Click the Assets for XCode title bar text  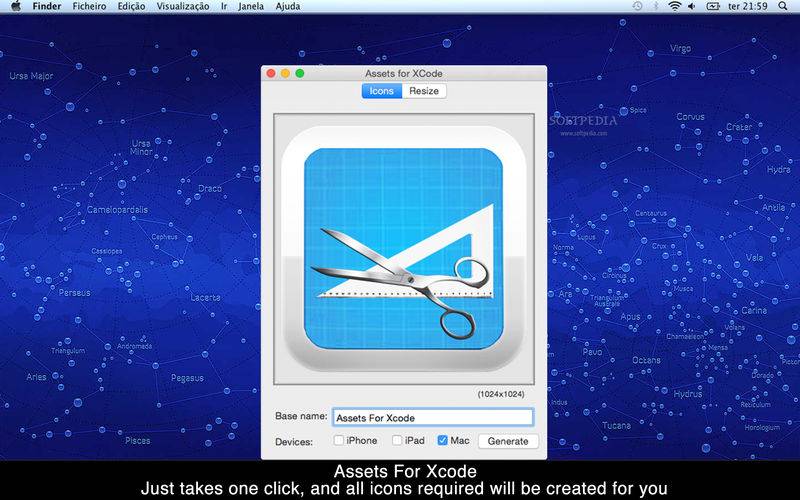(404, 73)
